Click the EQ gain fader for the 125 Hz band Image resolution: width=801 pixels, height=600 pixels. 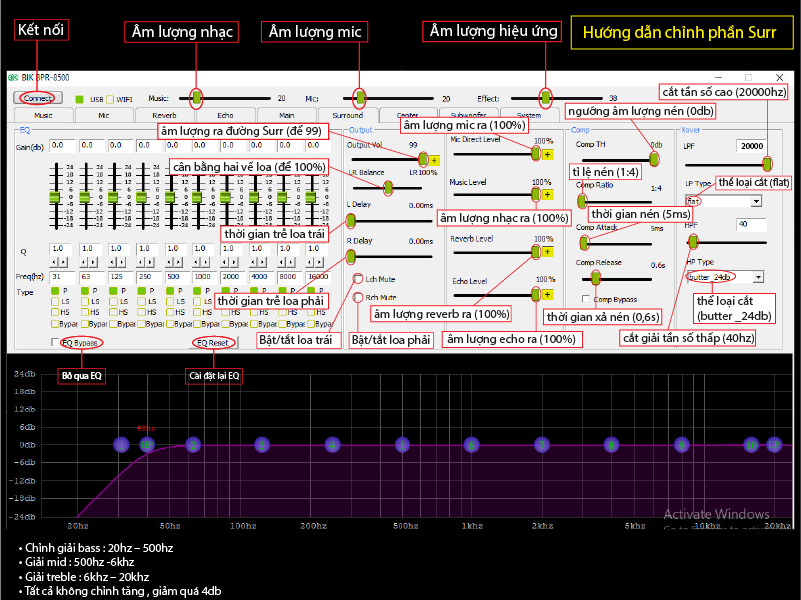click(113, 197)
